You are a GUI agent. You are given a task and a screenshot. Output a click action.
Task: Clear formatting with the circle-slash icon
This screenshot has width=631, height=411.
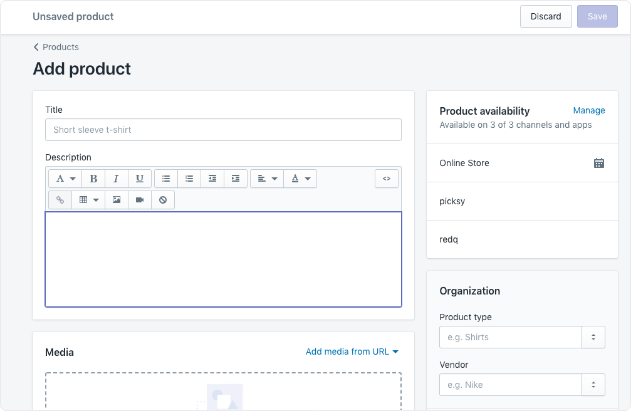tap(163, 200)
